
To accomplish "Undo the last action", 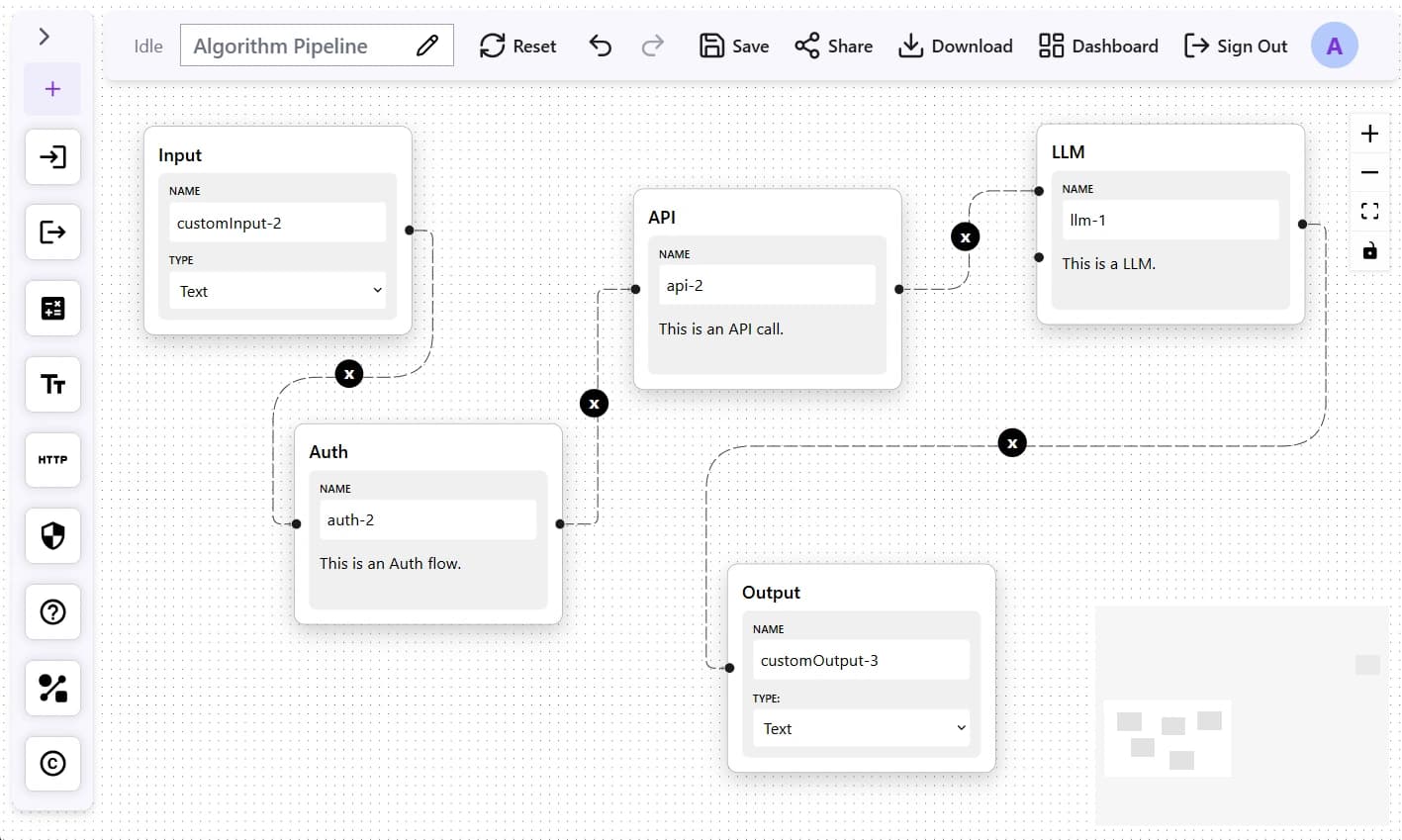I will (x=600, y=46).
